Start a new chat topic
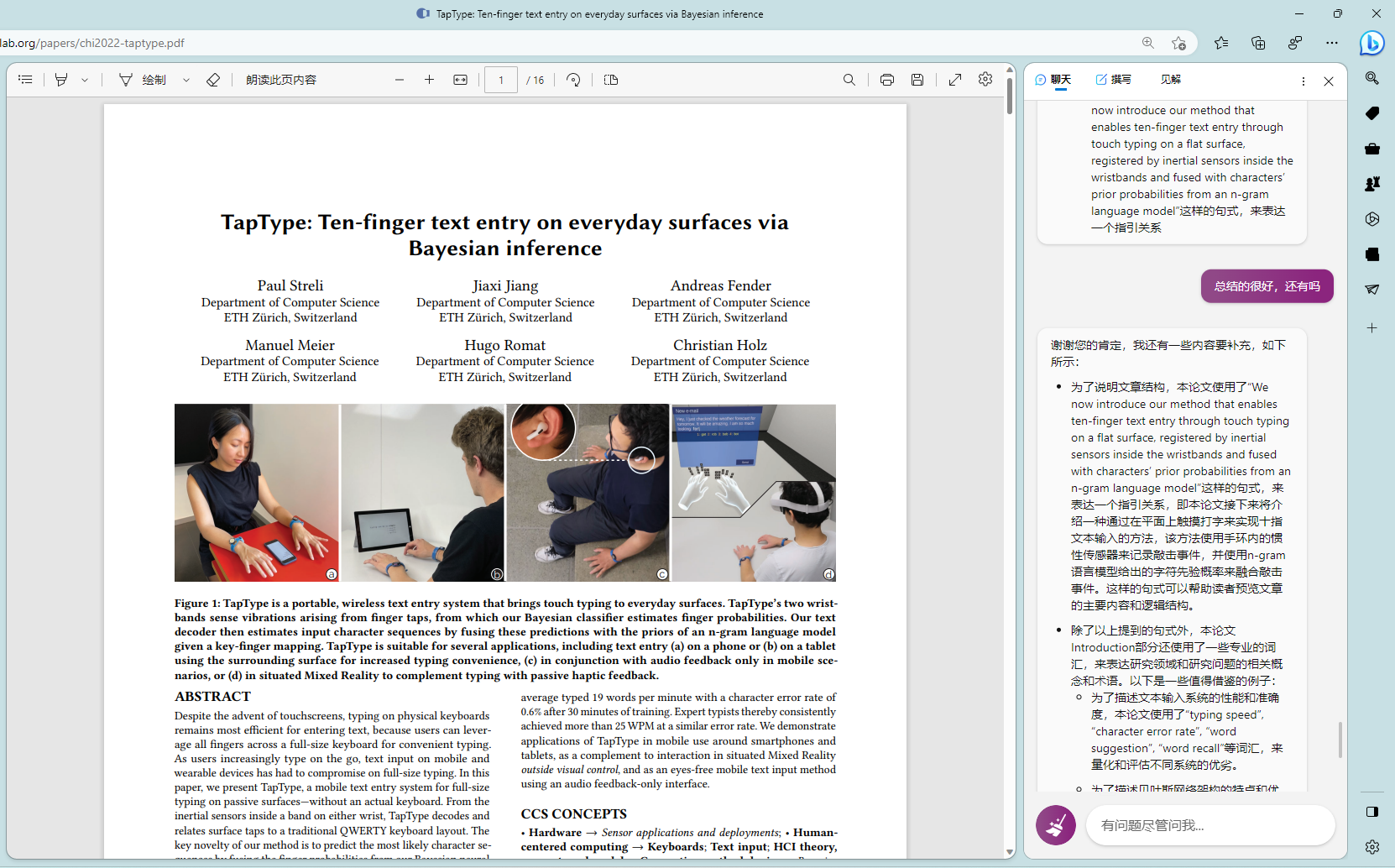This screenshot has width=1395, height=868. (x=1056, y=825)
